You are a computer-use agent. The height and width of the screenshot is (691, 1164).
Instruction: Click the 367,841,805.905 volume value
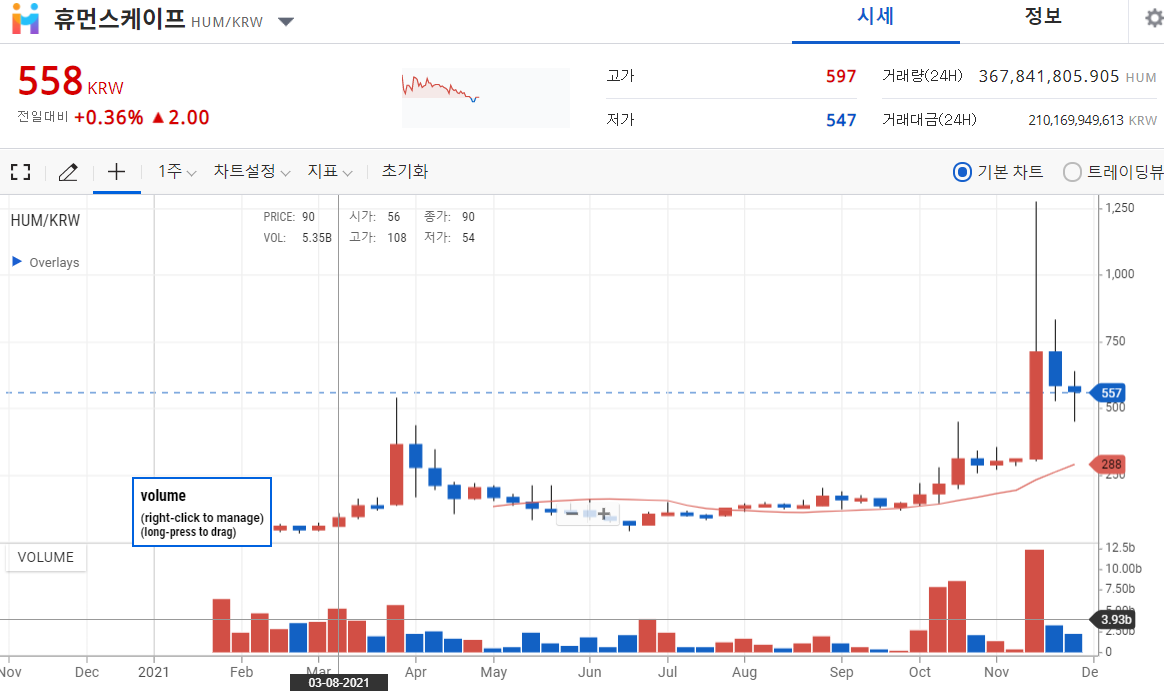pyautogui.click(x=1048, y=76)
